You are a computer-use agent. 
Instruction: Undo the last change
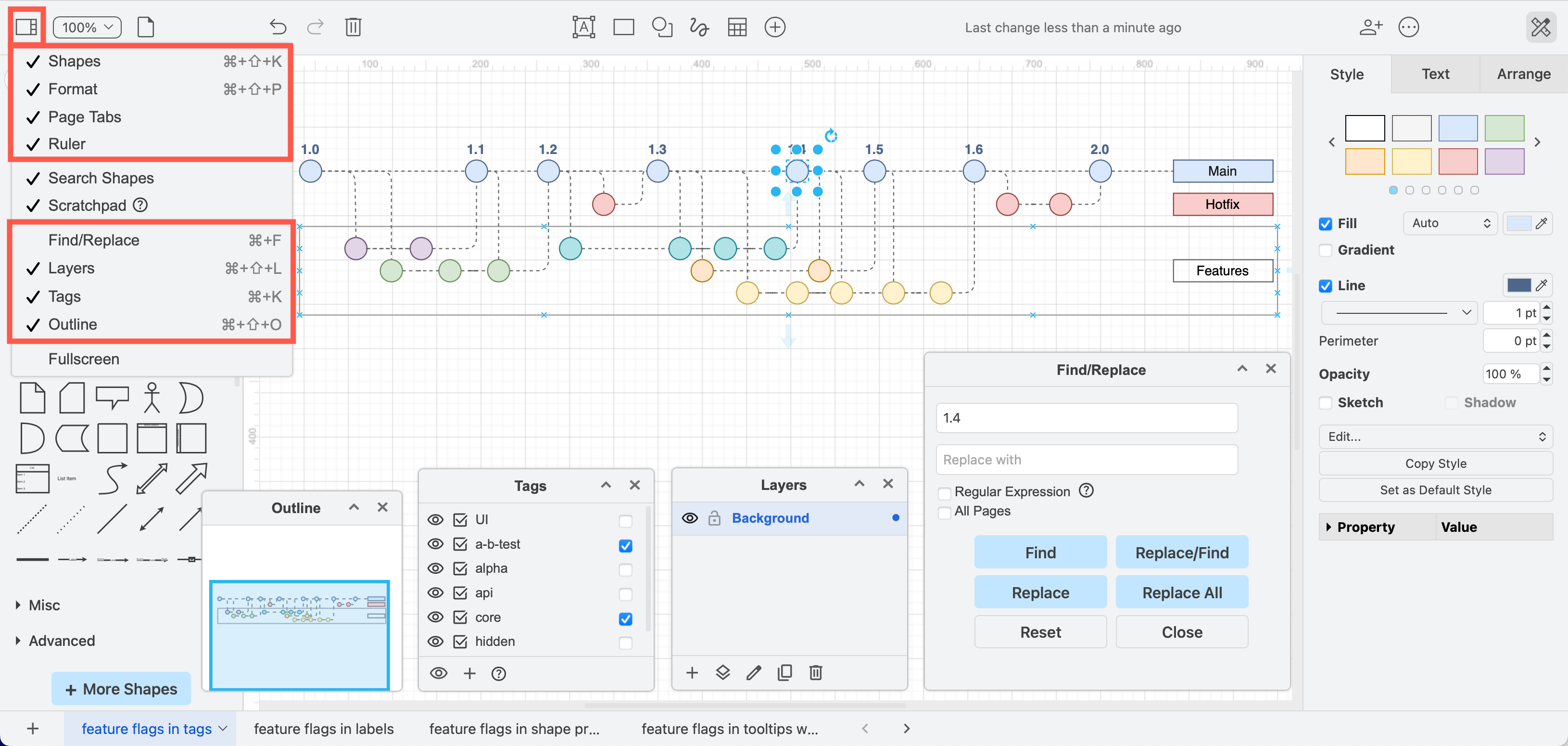tap(278, 27)
